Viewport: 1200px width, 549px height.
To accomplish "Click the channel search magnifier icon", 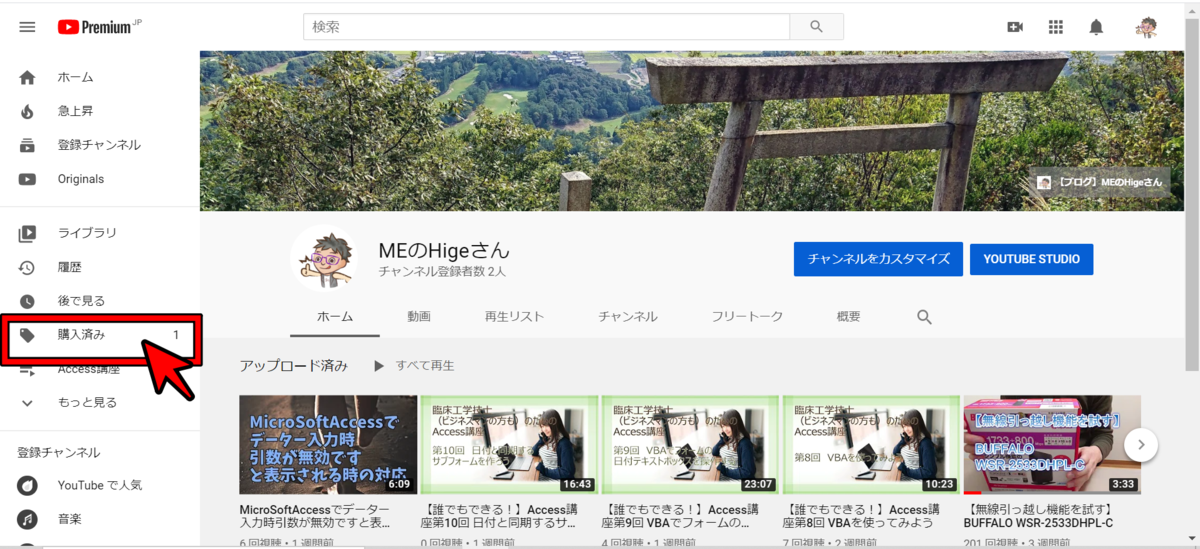I will tap(924, 317).
